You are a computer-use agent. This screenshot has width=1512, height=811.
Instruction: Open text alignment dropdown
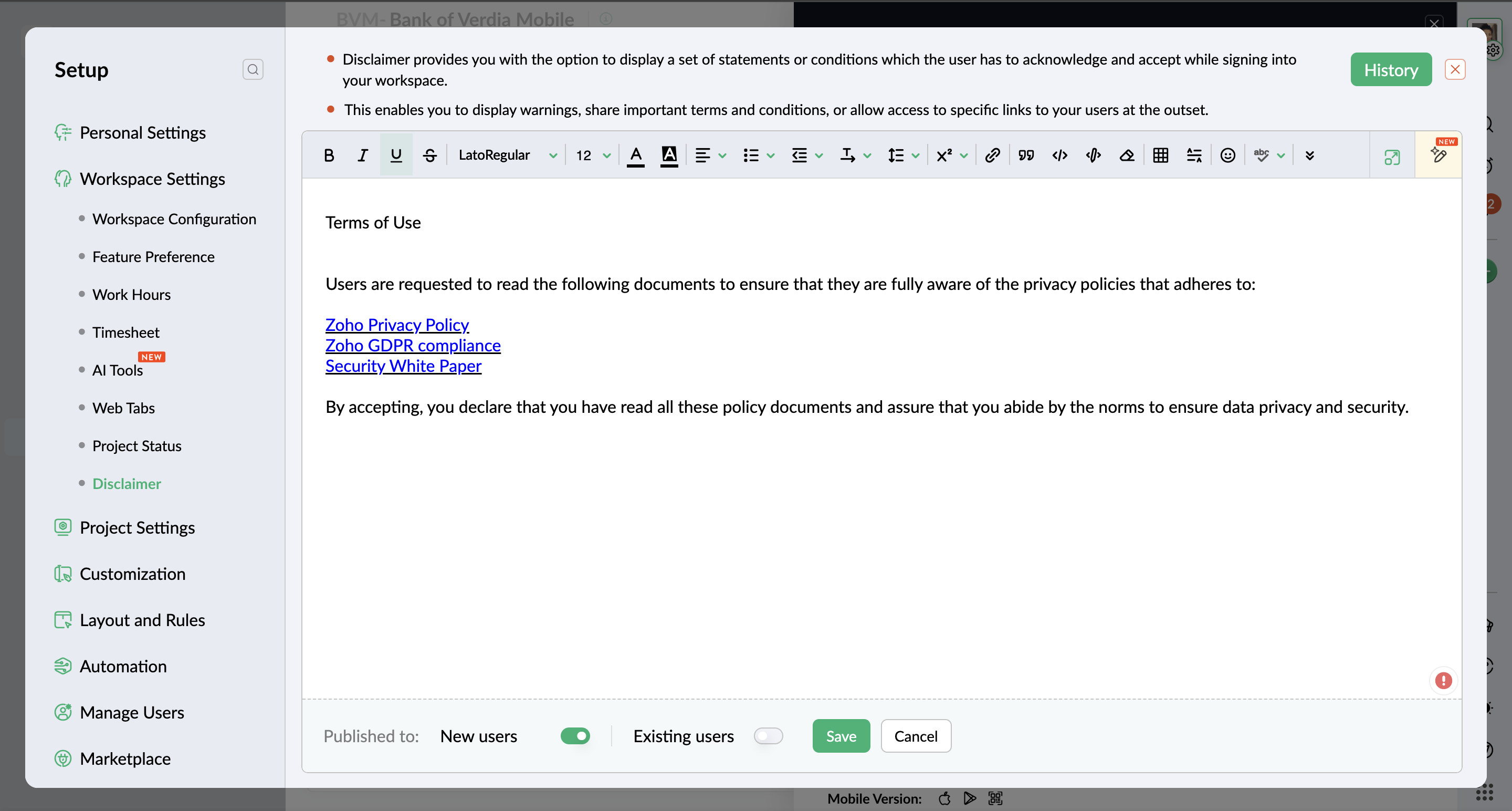point(710,155)
